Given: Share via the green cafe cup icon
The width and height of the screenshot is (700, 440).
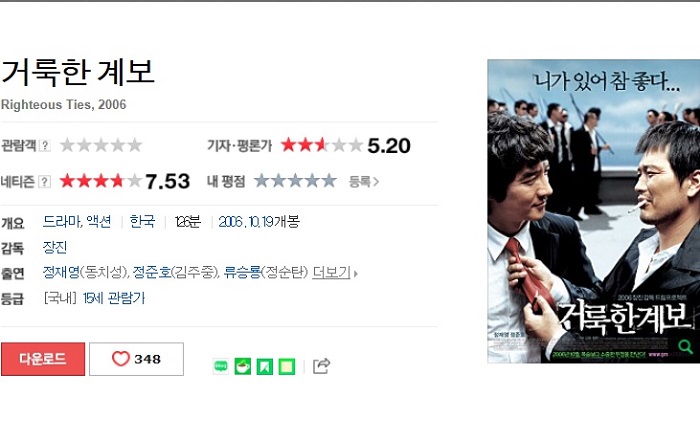Looking at the screenshot, I should point(242,366).
